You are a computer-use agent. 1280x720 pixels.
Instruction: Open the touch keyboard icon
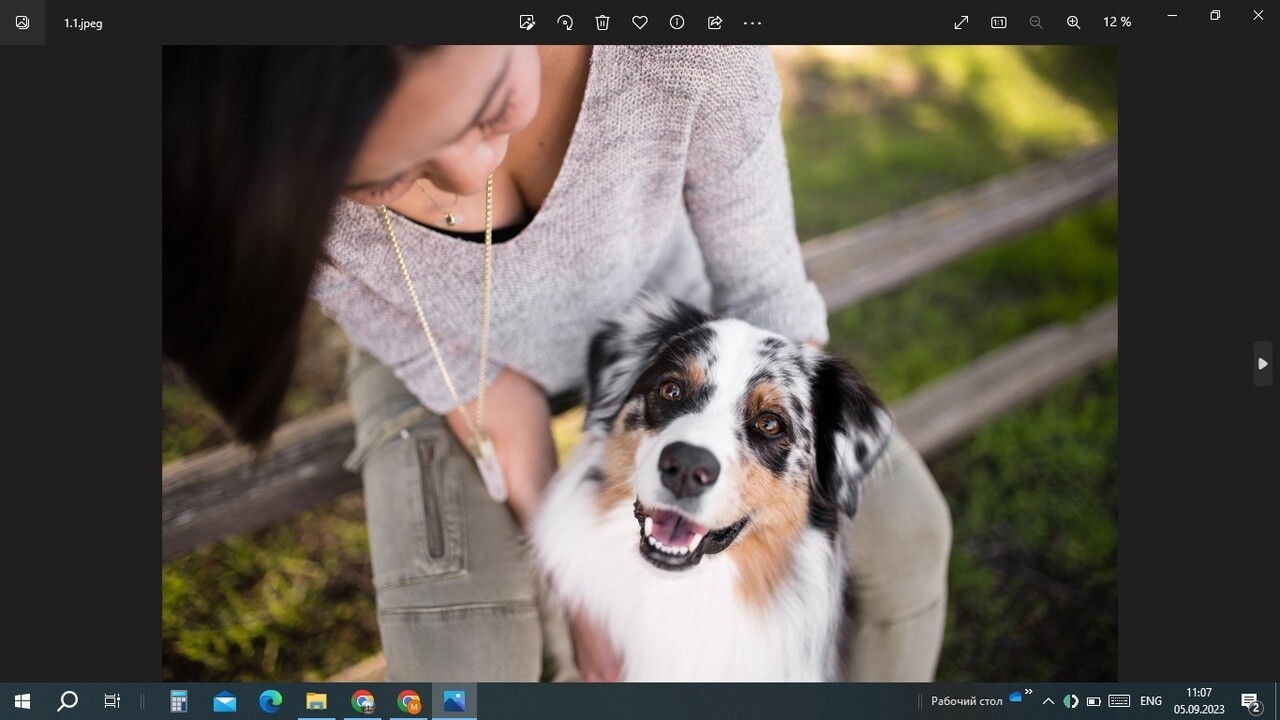tap(1120, 701)
